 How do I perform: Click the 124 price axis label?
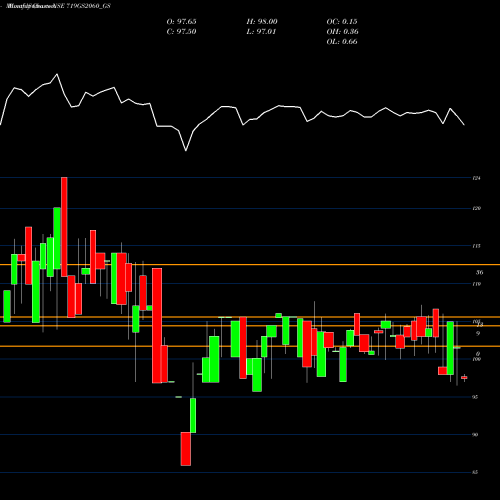click(477, 178)
